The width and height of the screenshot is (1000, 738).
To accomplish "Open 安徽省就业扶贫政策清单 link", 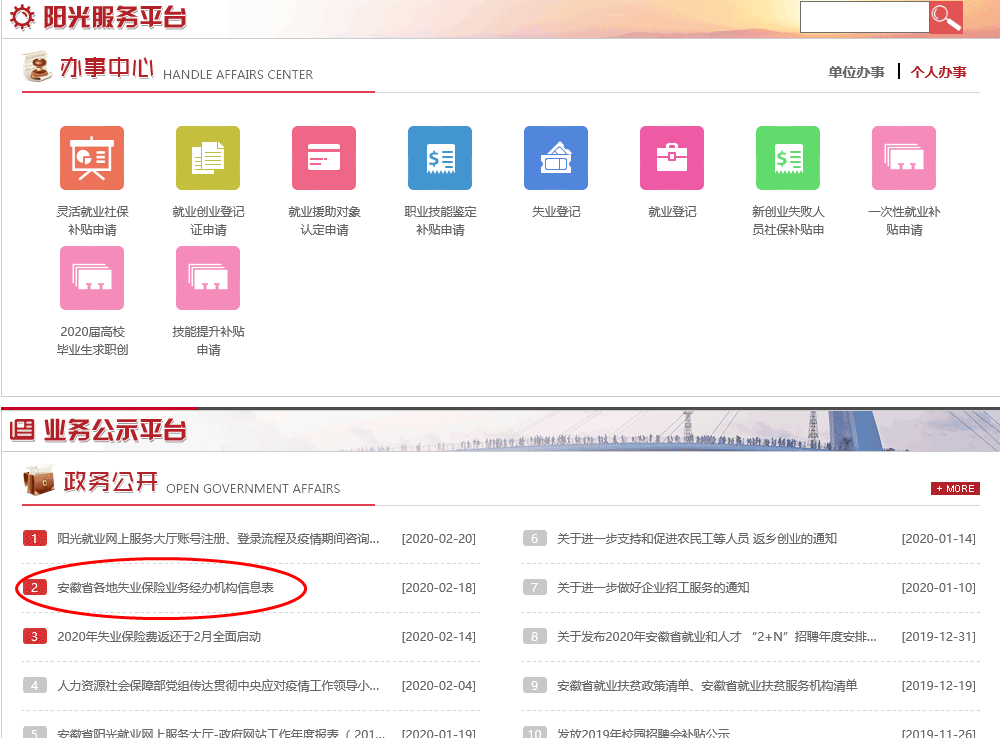I will (x=707, y=686).
